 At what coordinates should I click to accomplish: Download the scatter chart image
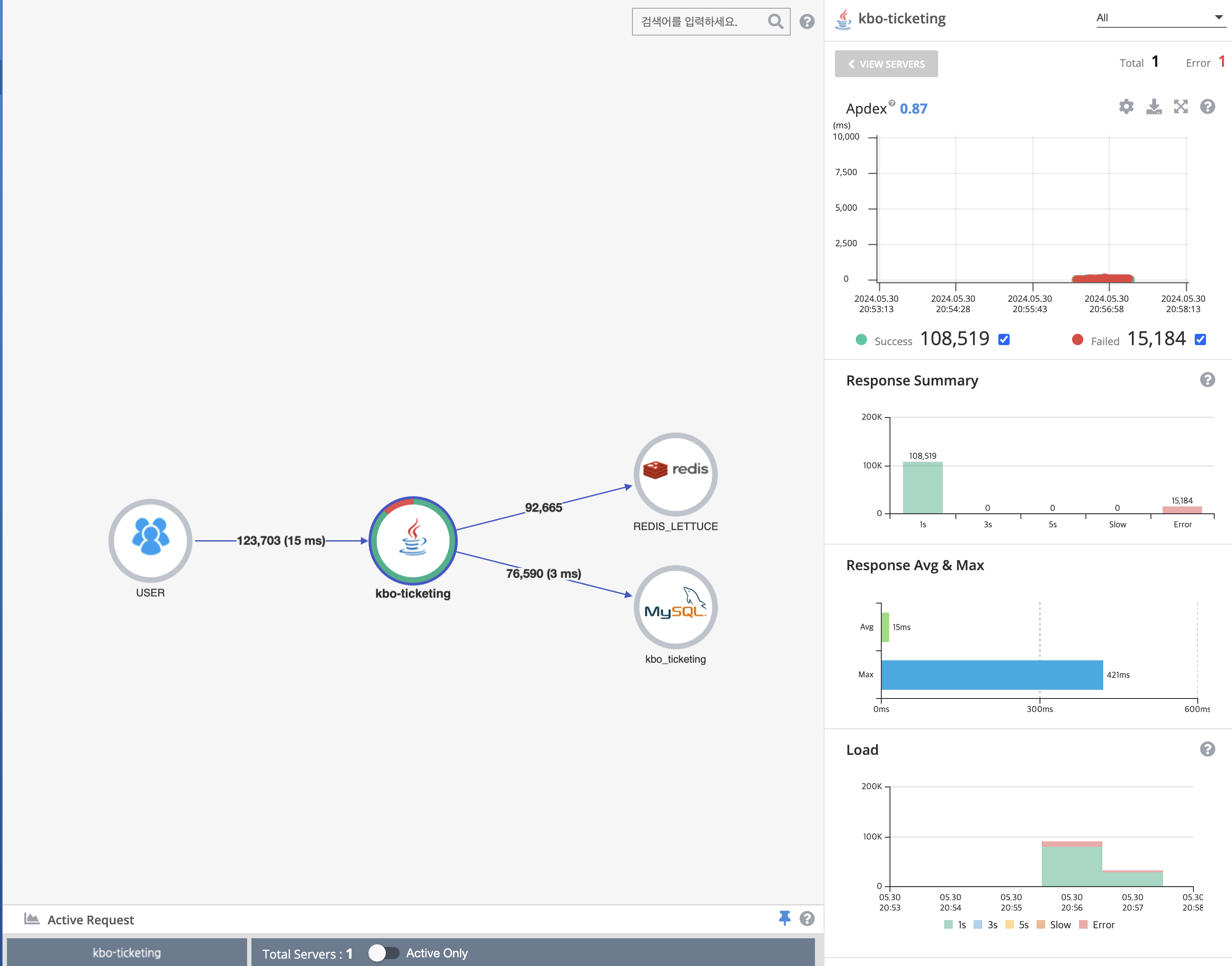(1154, 107)
